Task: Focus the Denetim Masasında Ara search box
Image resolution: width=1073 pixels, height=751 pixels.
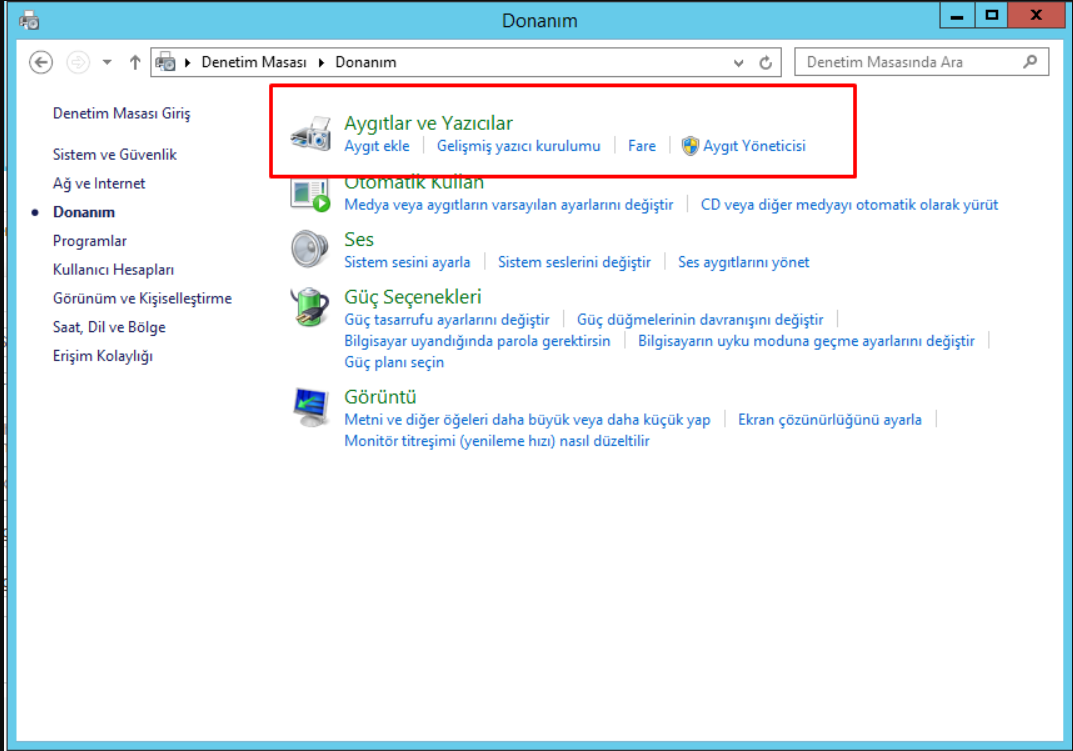Action: [x=921, y=62]
